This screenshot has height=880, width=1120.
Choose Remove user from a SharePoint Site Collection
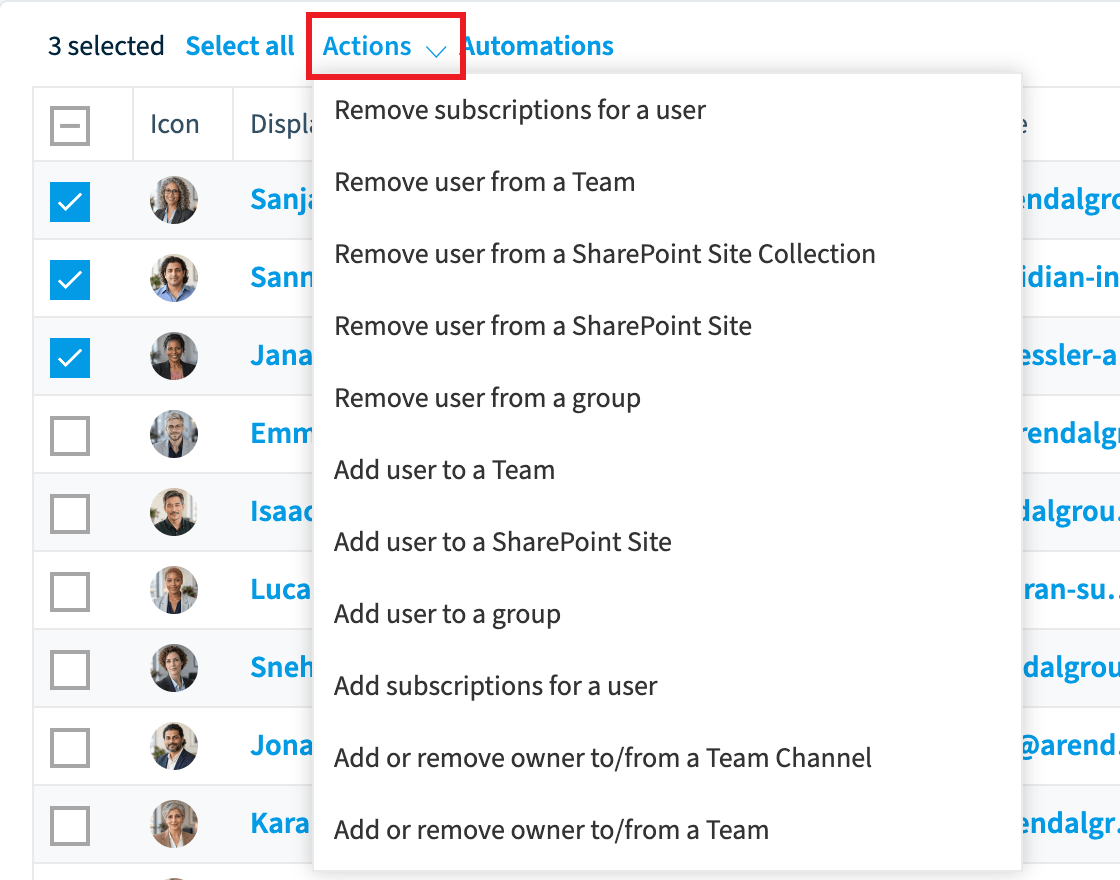667,254
